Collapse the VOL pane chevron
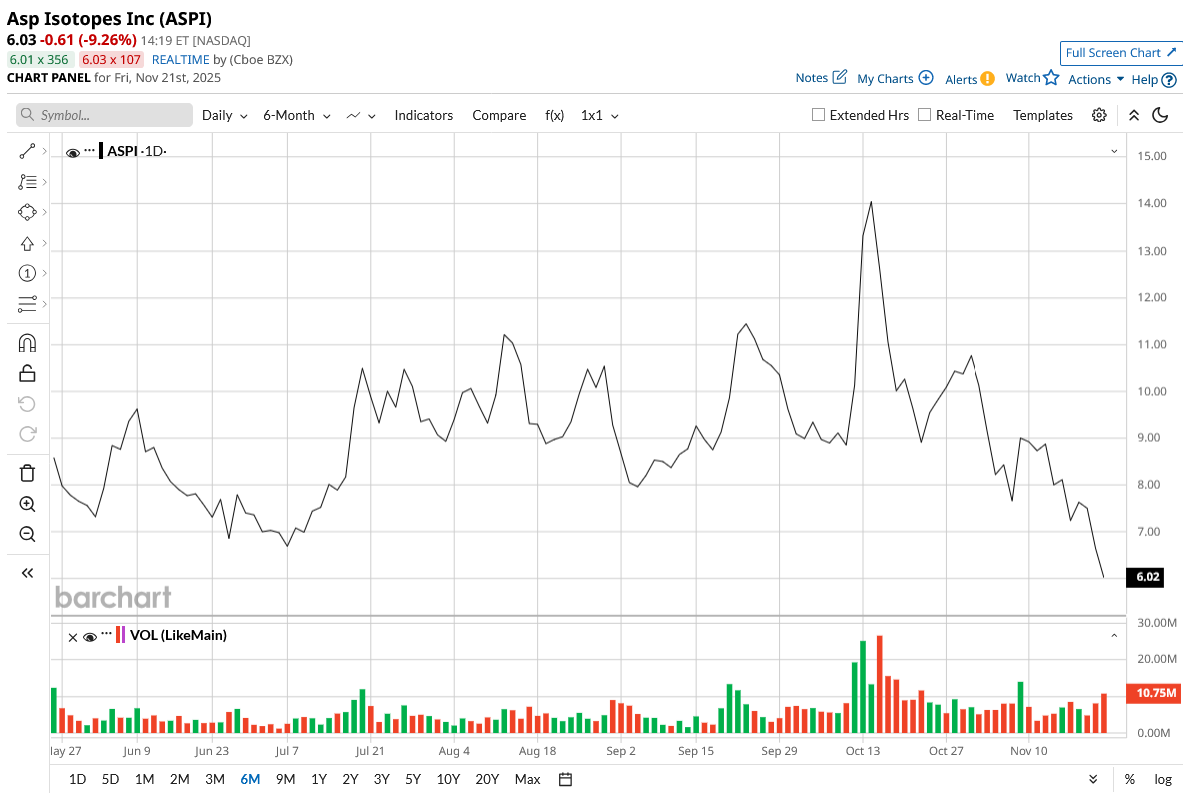1183x793 pixels. click(x=1114, y=636)
